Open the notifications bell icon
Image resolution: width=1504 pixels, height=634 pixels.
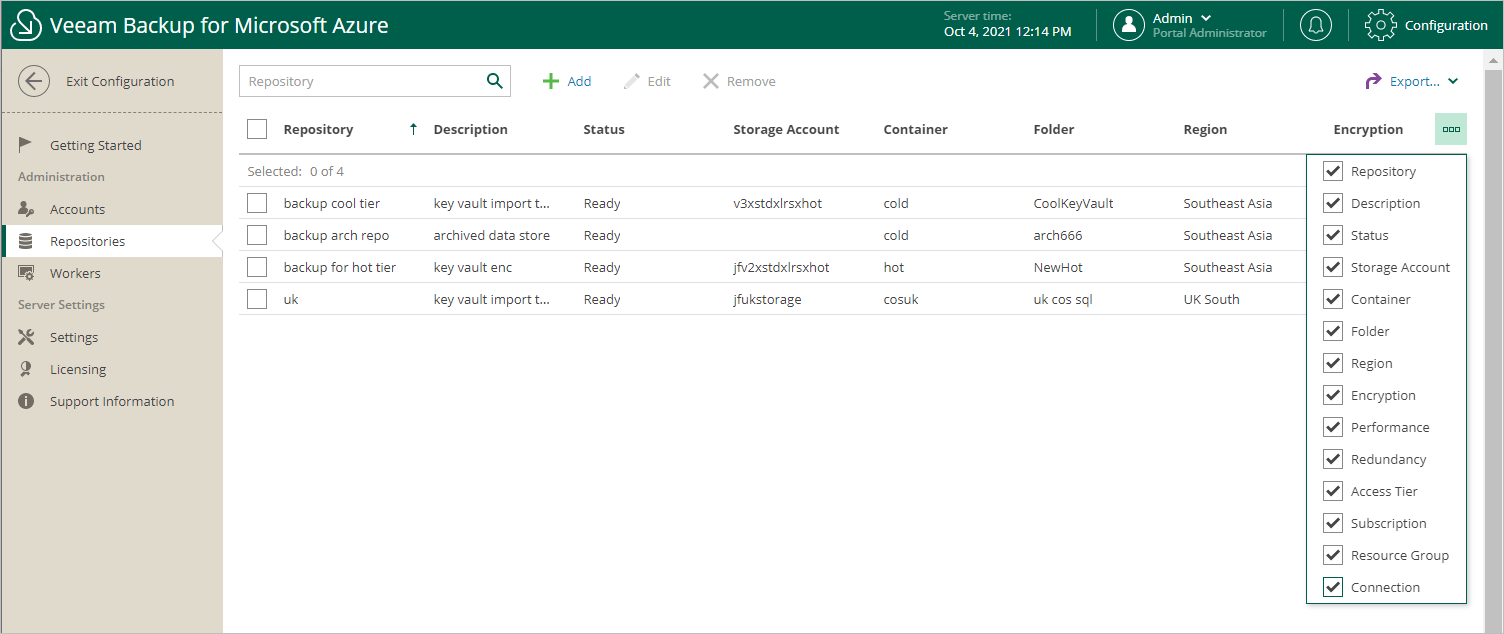coord(1316,25)
